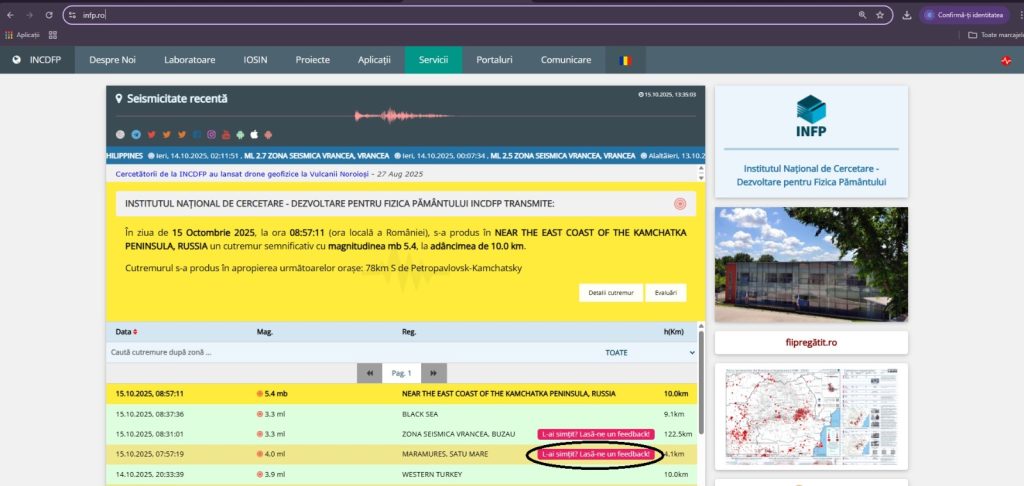Open the Despre Noi menu item
Image resolution: width=1024 pixels, height=486 pixels.
pos(112,60)
